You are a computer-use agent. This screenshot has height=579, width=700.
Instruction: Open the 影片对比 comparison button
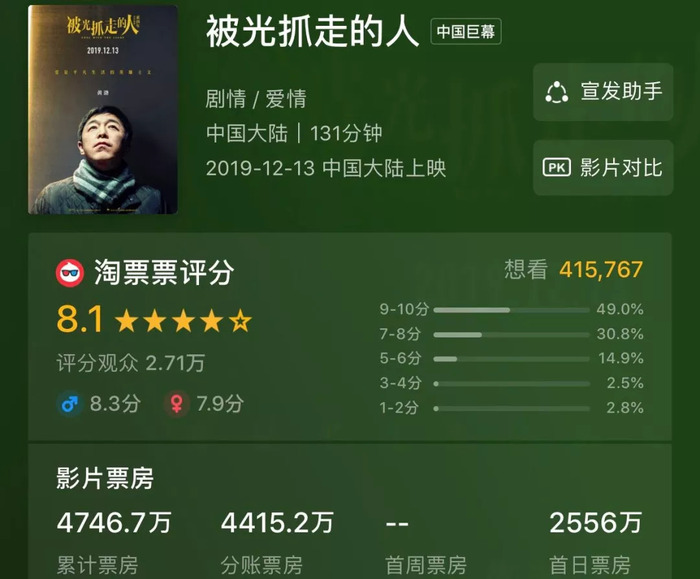(603, 168)
